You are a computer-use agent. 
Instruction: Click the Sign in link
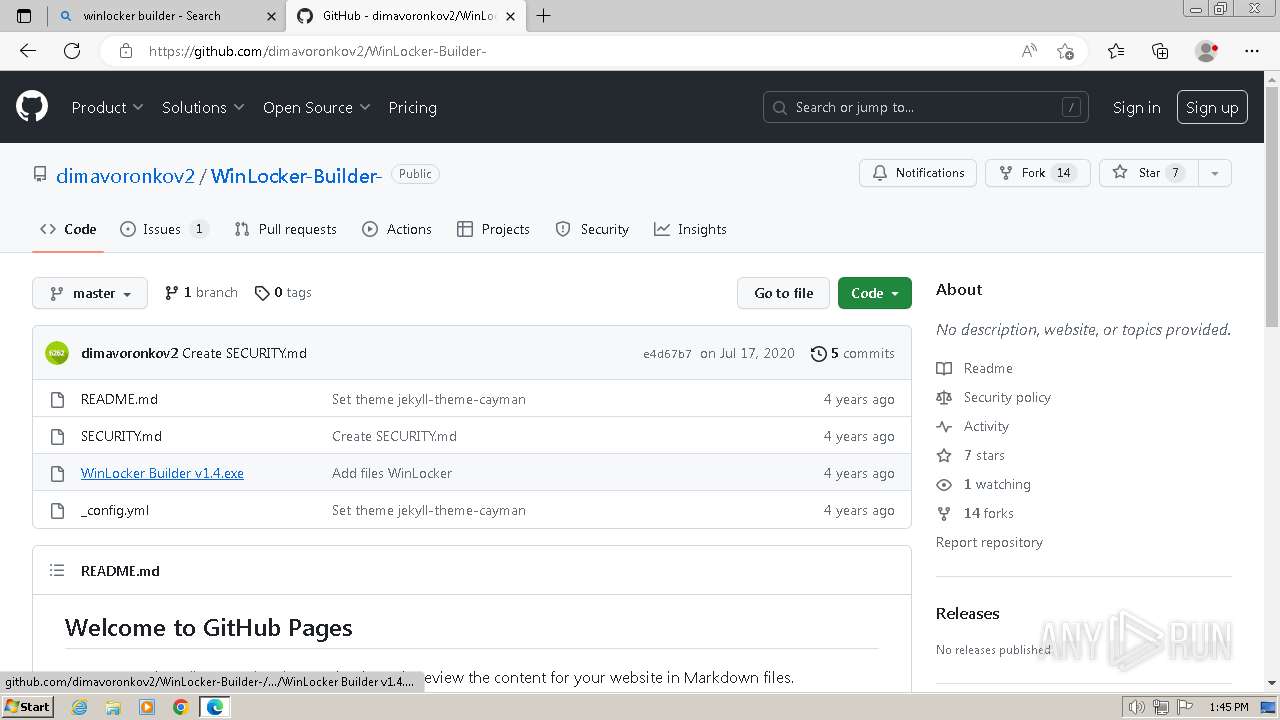(1137, 107)
